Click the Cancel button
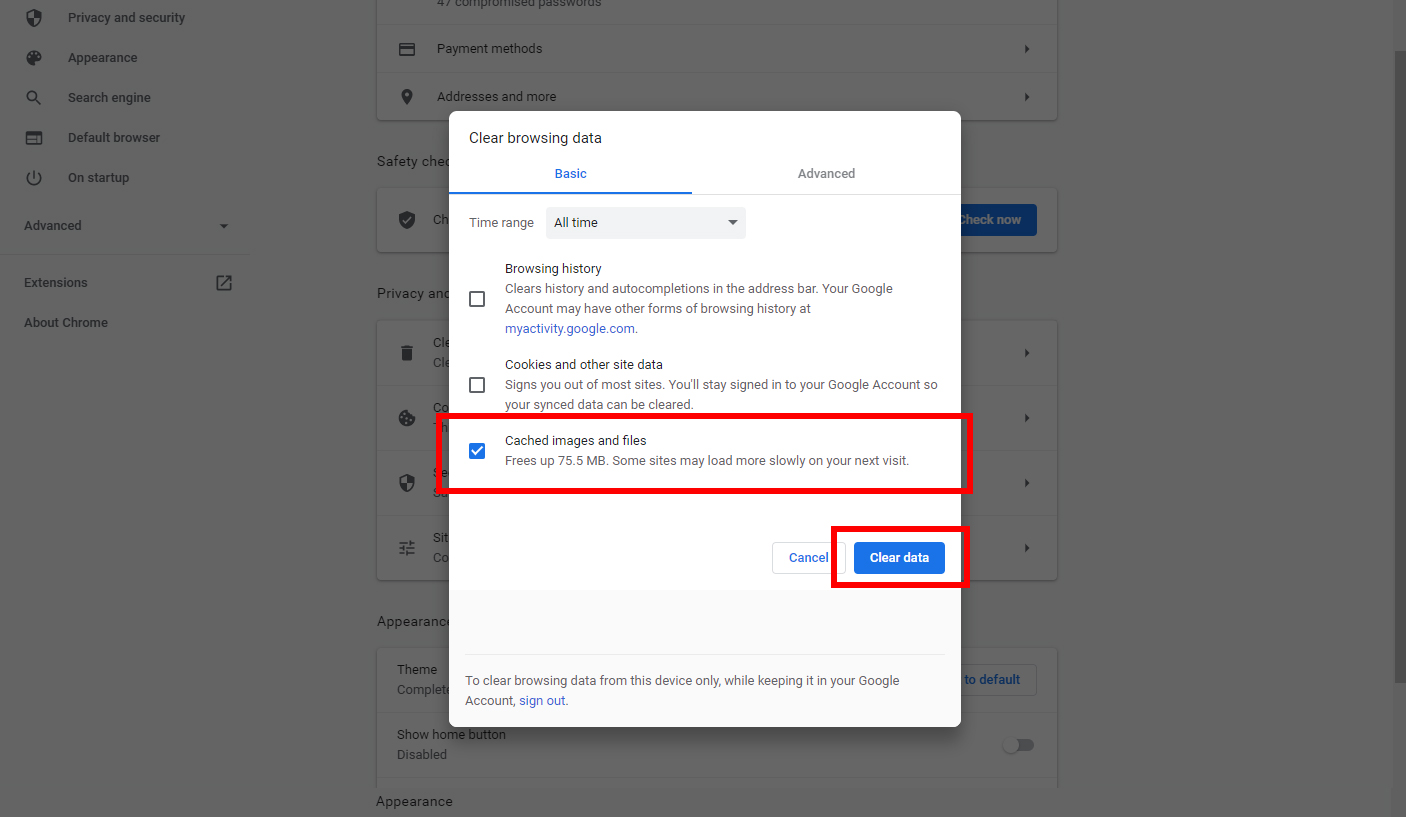This screenshot has width=1406, height=817. click(x=808, y=558)
